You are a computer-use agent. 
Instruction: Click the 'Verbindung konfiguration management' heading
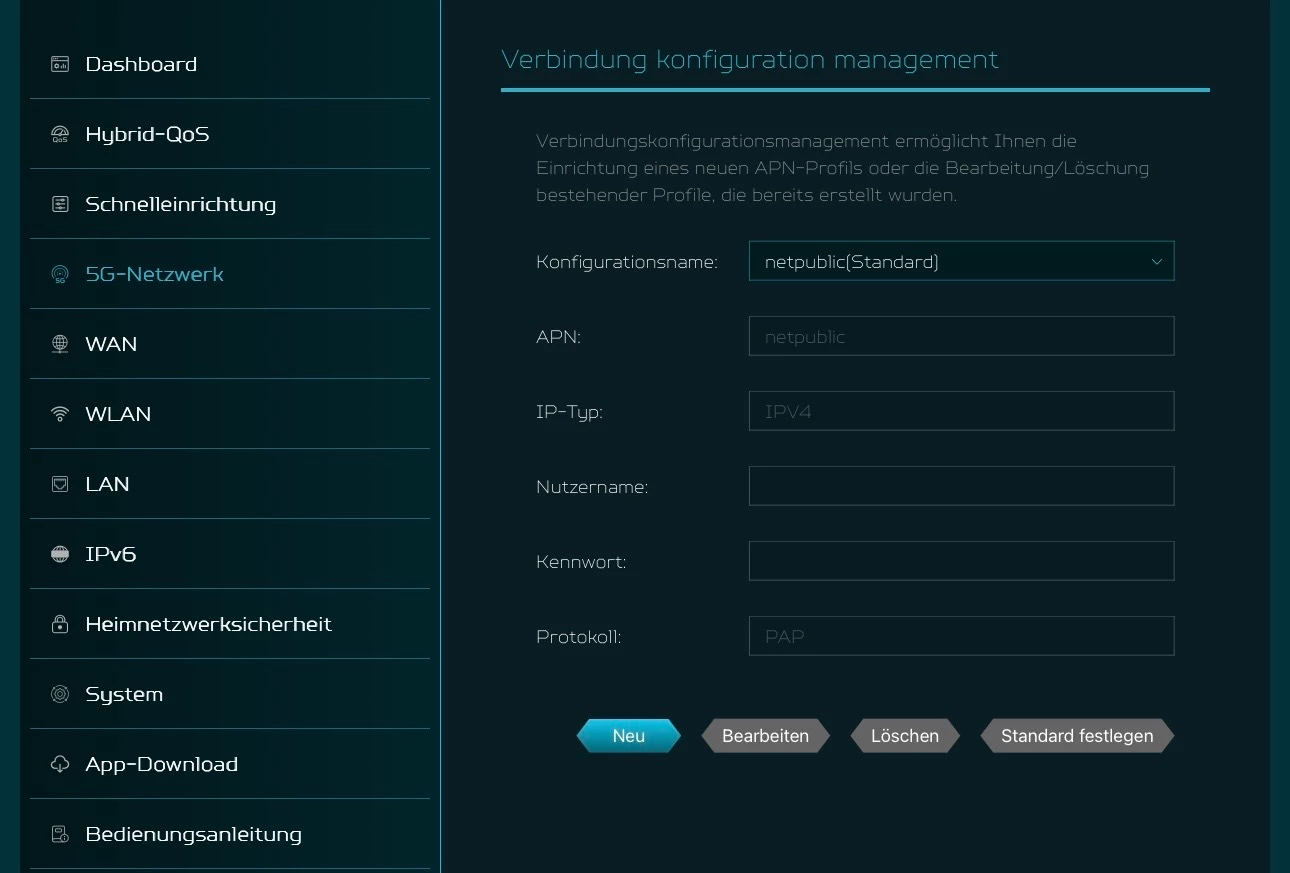[750, 60]
